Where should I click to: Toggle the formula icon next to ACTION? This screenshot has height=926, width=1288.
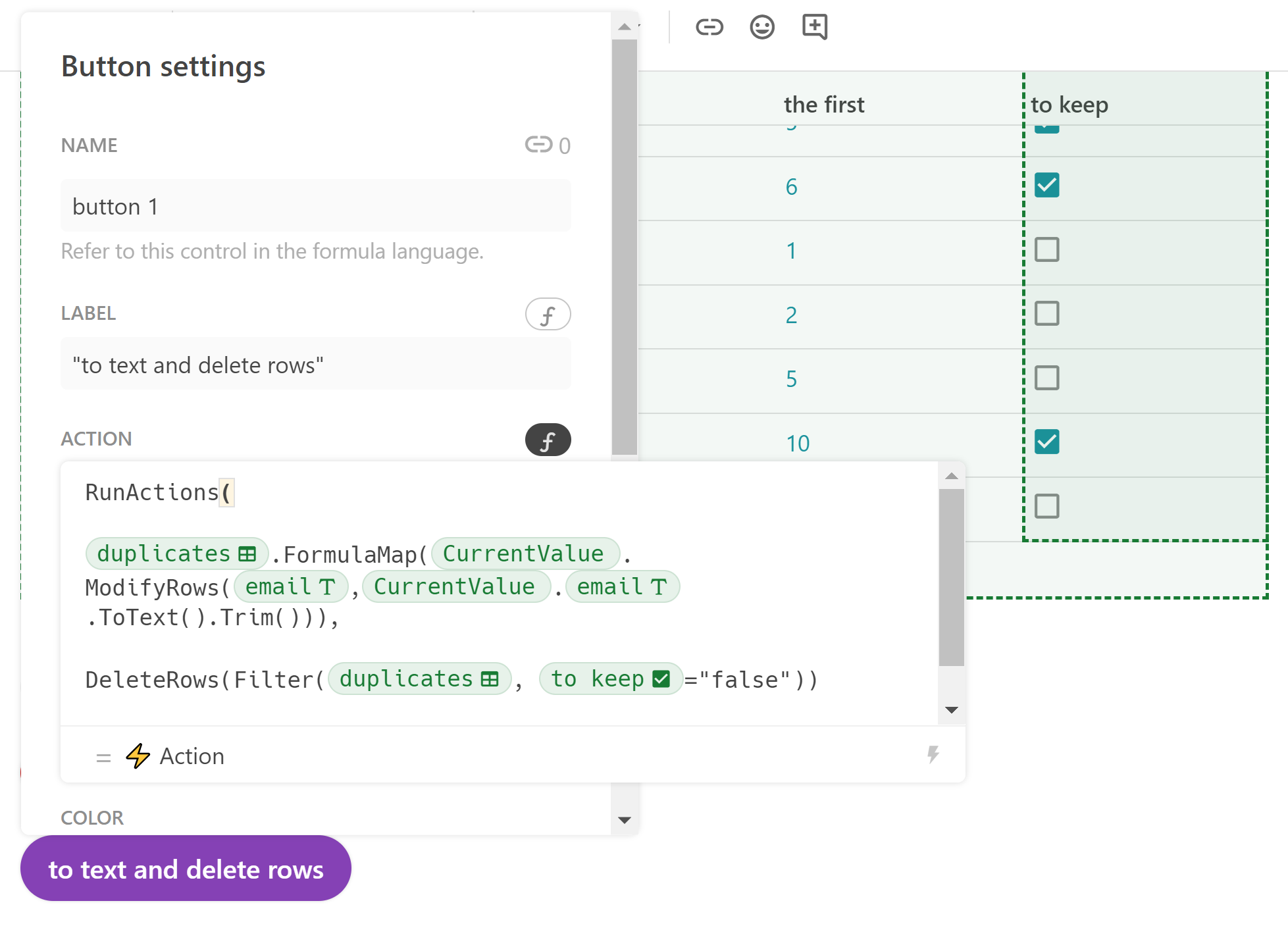point(547,440)
